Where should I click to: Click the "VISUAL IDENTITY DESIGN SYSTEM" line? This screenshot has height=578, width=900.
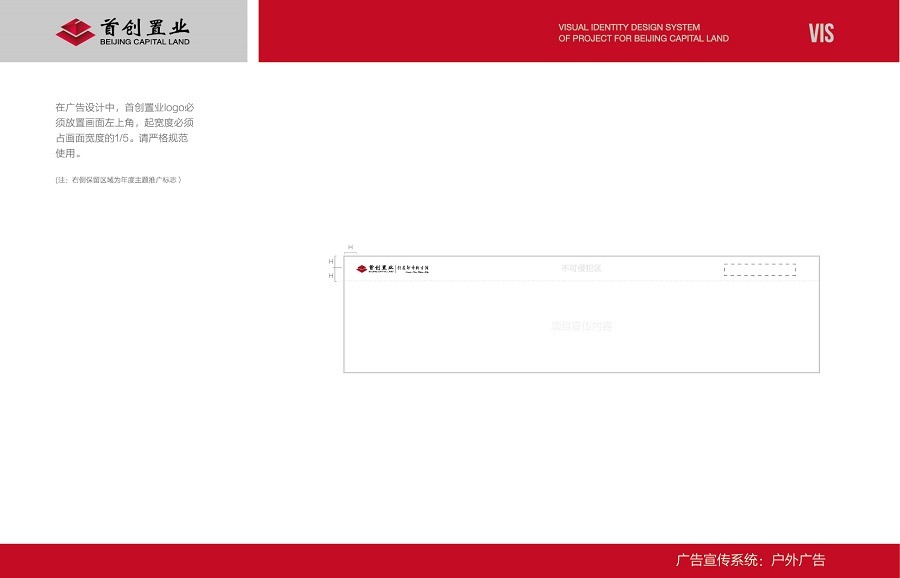click(629, 27)
